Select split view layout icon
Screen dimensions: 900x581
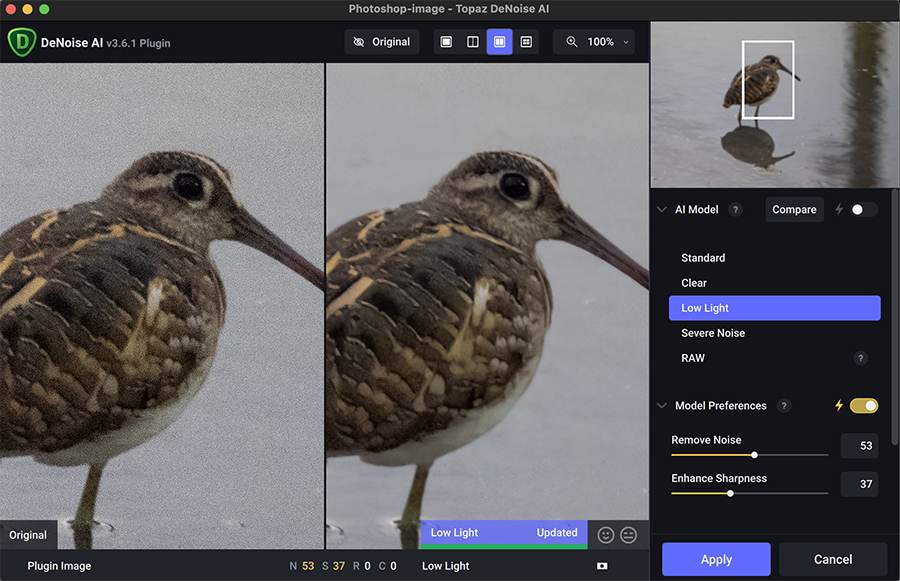(x=473, y=42)
